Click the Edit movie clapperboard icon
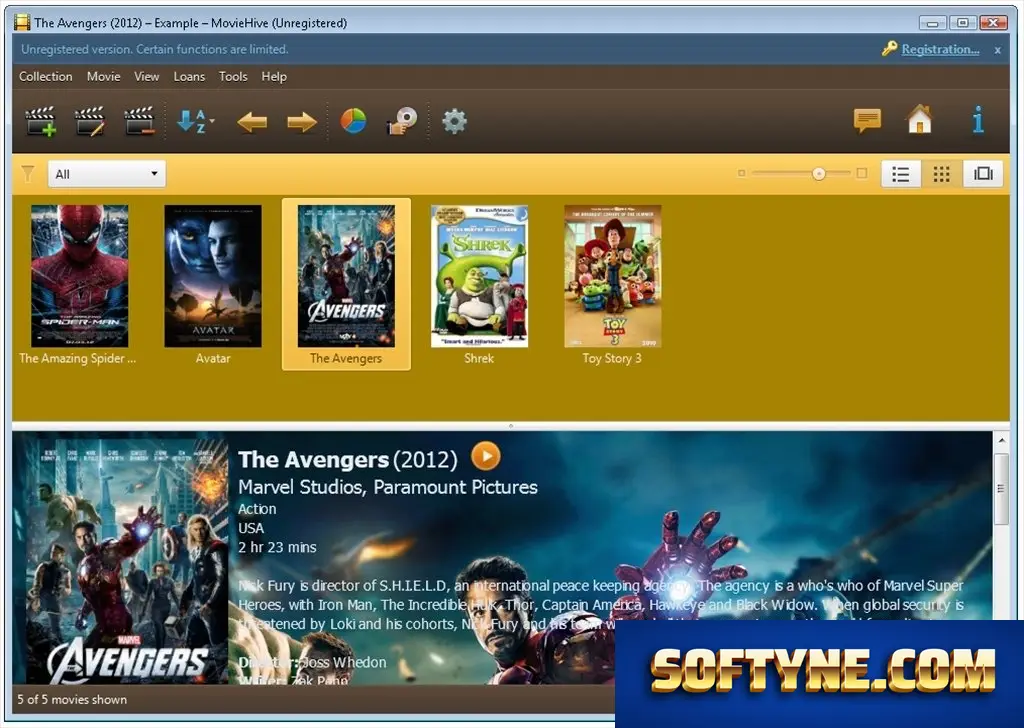 pos(89,121)
